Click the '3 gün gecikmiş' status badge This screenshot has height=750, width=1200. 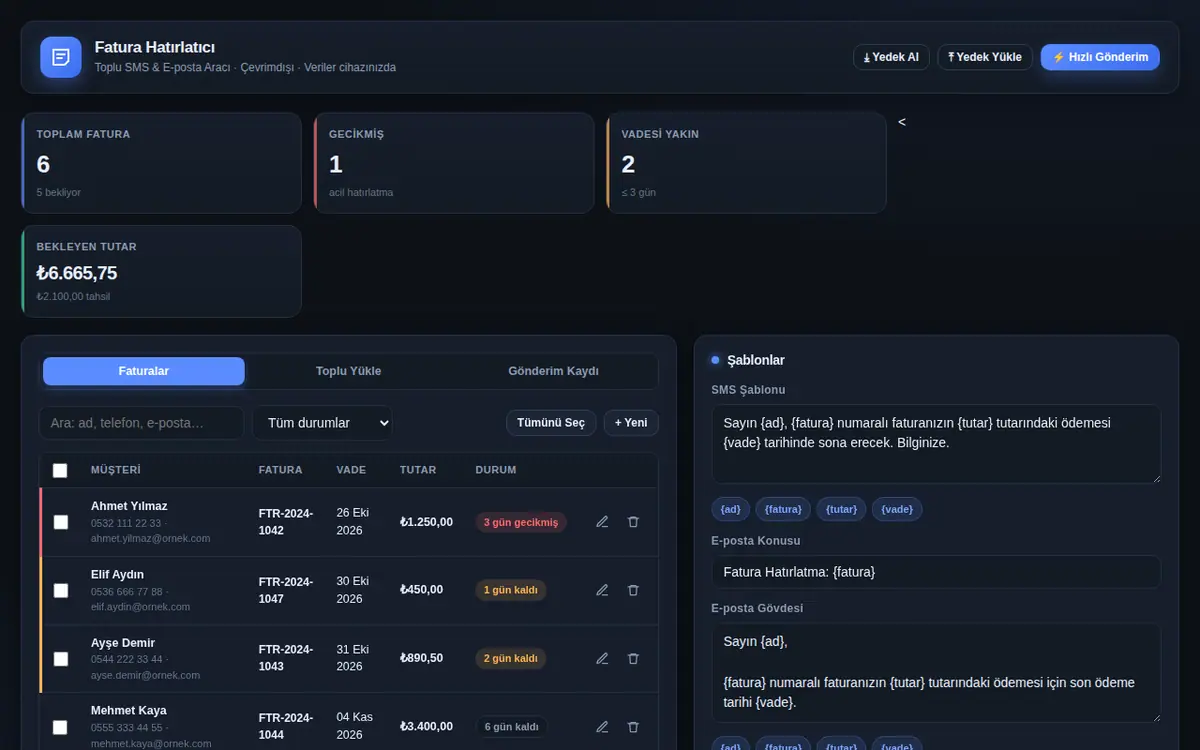pyautogui.click(x=521, y=522)
